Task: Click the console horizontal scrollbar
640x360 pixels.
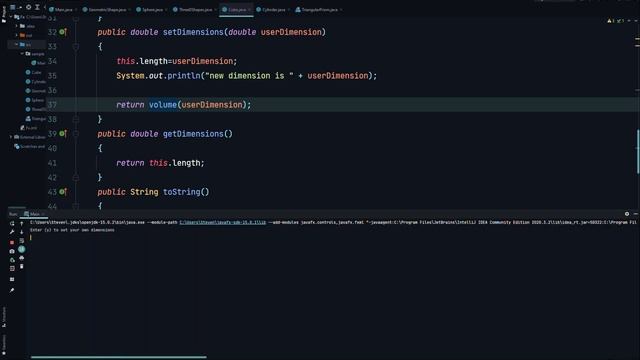Action: tap(118, 357)
